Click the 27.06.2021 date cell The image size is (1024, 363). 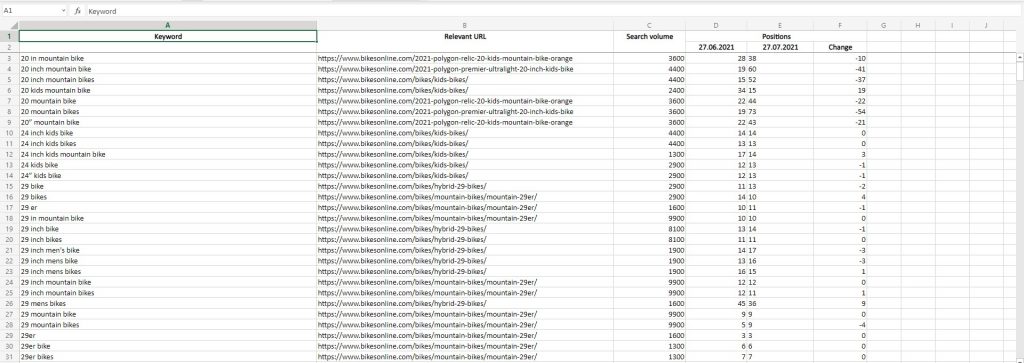[716, 47]
